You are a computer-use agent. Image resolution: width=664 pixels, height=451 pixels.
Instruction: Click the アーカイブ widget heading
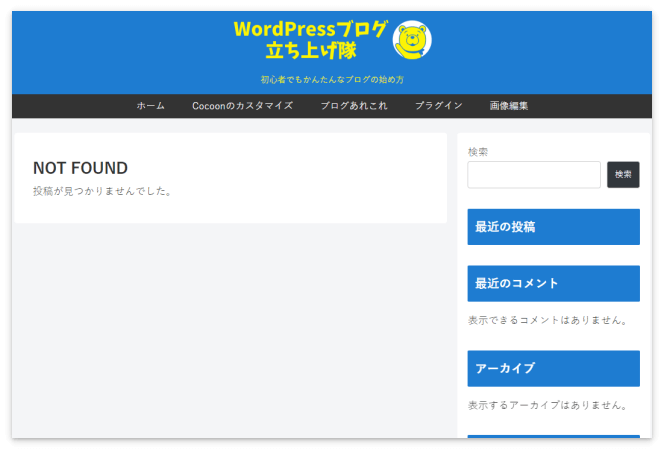(553, 368)
